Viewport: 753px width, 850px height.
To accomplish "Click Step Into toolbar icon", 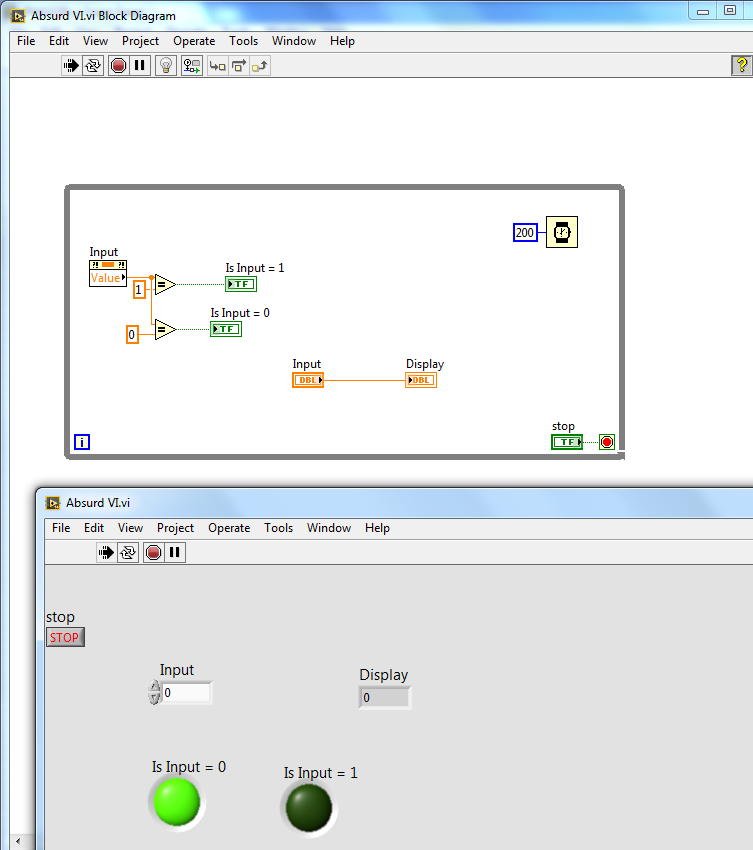I will [217, 66].
